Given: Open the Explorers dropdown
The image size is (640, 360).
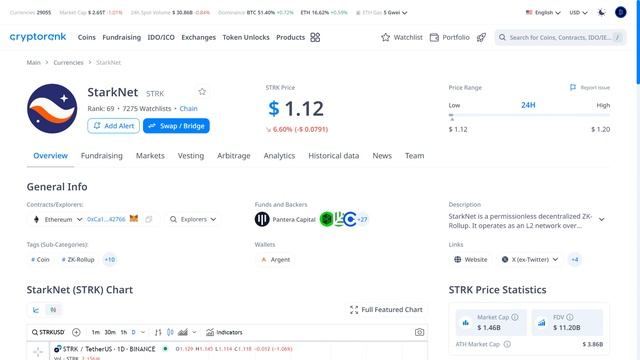Looking at the screenshot, I should pyautogui.click(x=193, y=219).
